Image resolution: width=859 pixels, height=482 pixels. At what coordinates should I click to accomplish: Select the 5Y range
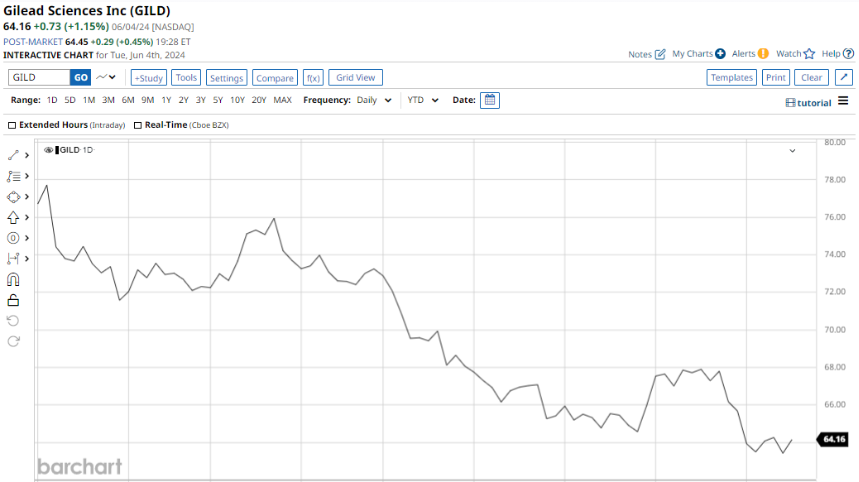(217, 100)
